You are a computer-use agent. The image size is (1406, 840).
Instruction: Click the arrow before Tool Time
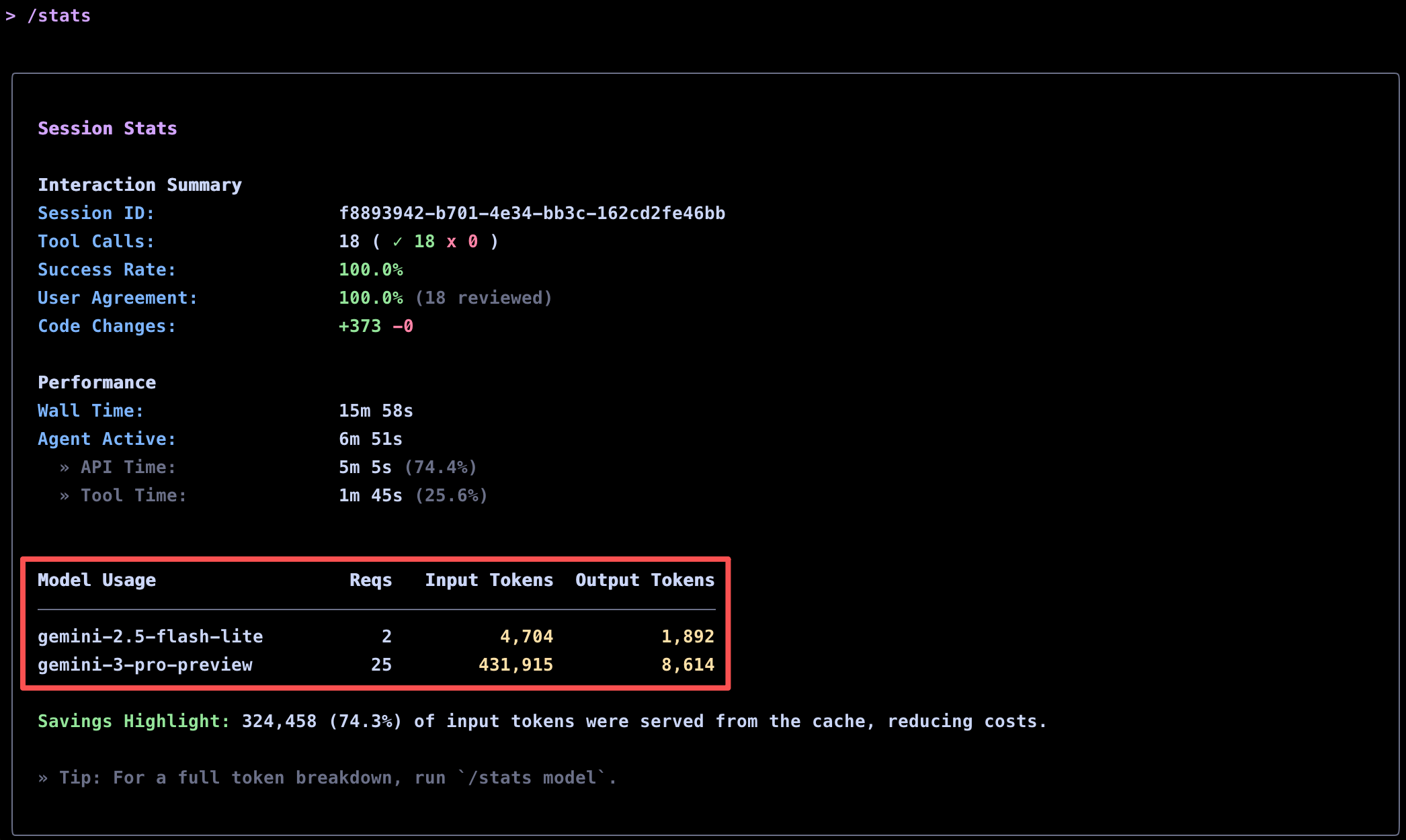pyautogui.click(x=65, y=496)
